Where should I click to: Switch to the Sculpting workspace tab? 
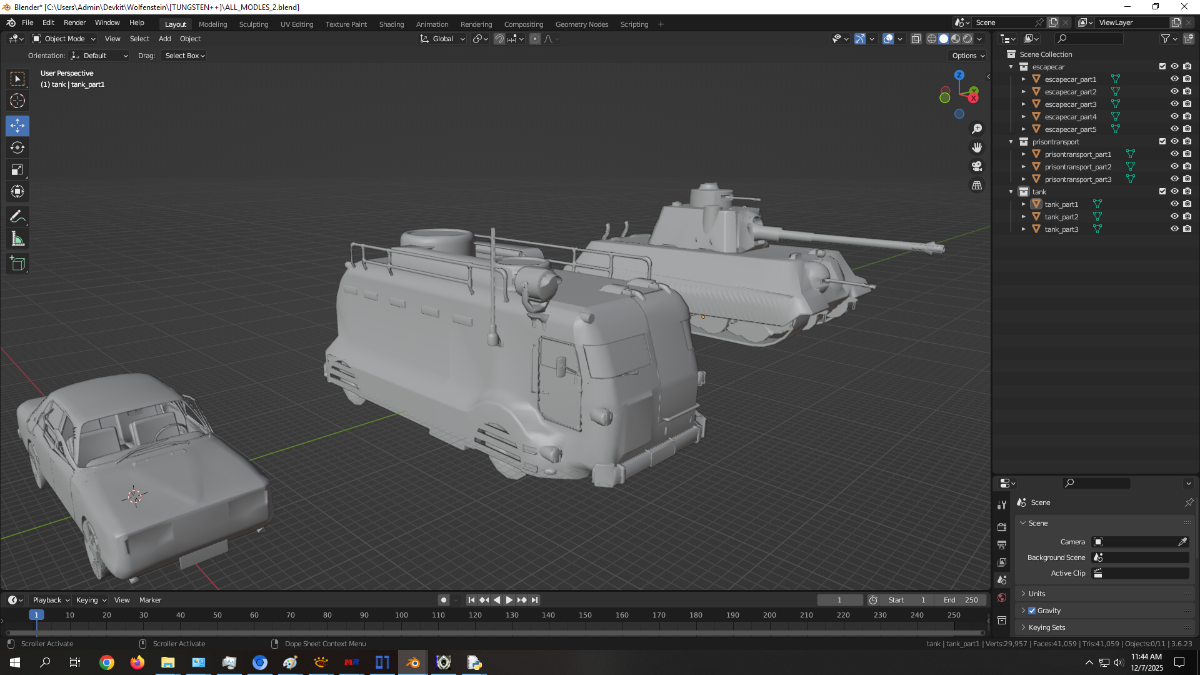tap(253, 24)
